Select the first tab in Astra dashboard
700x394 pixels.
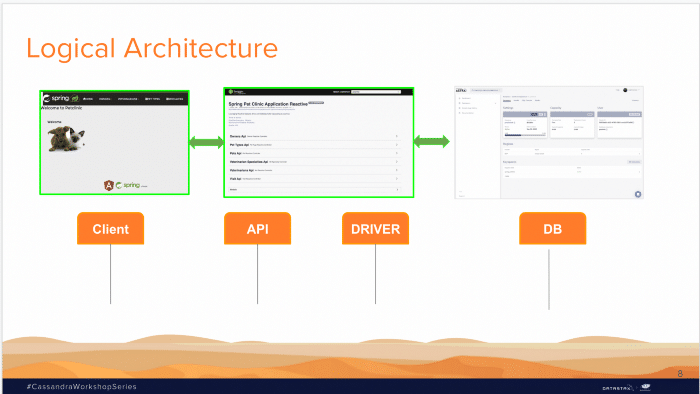pyautogui.click(x=507, y=100)
